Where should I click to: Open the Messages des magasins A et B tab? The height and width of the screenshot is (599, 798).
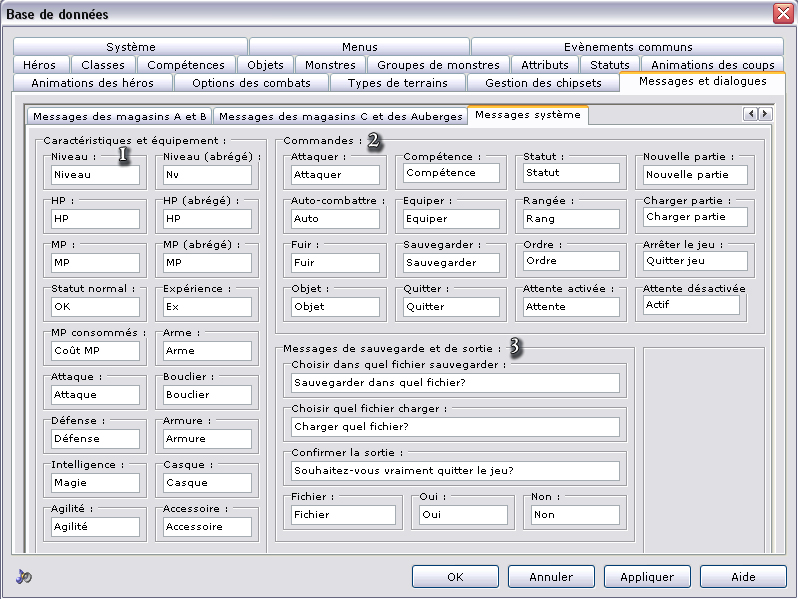pyautogui.click(x=118, y=115)
